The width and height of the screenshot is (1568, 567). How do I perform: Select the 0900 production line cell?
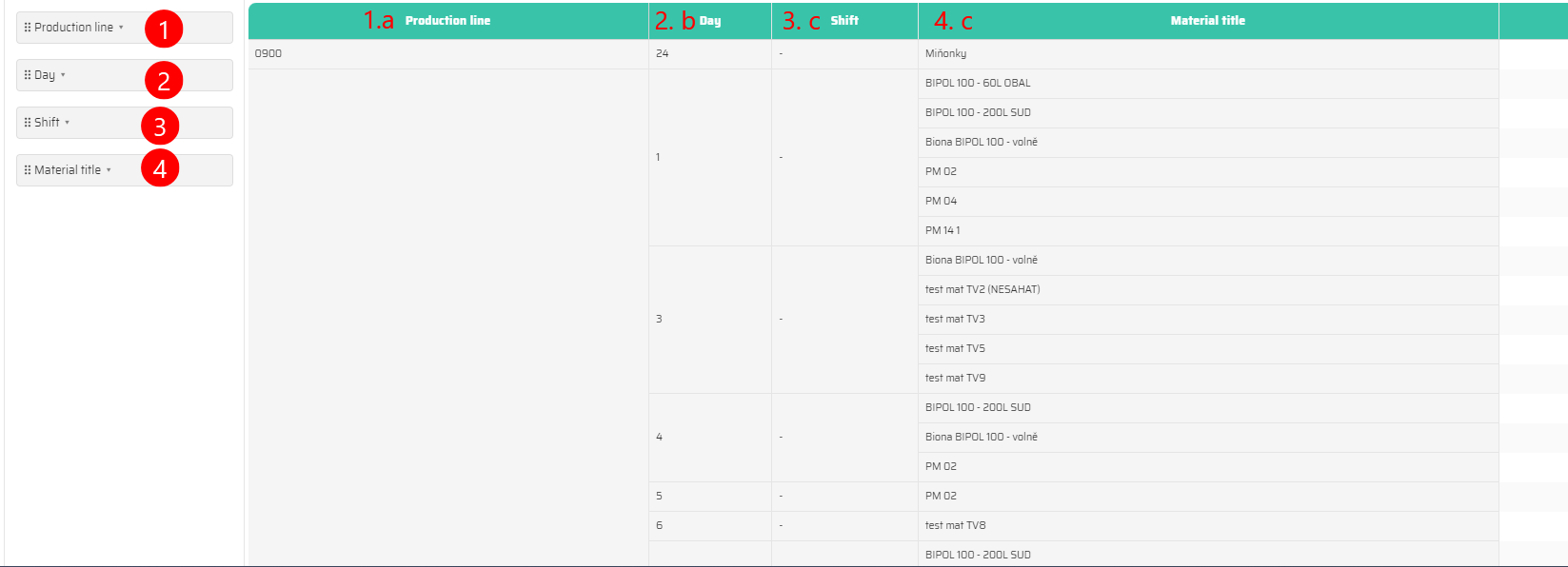tap(268, 54)
